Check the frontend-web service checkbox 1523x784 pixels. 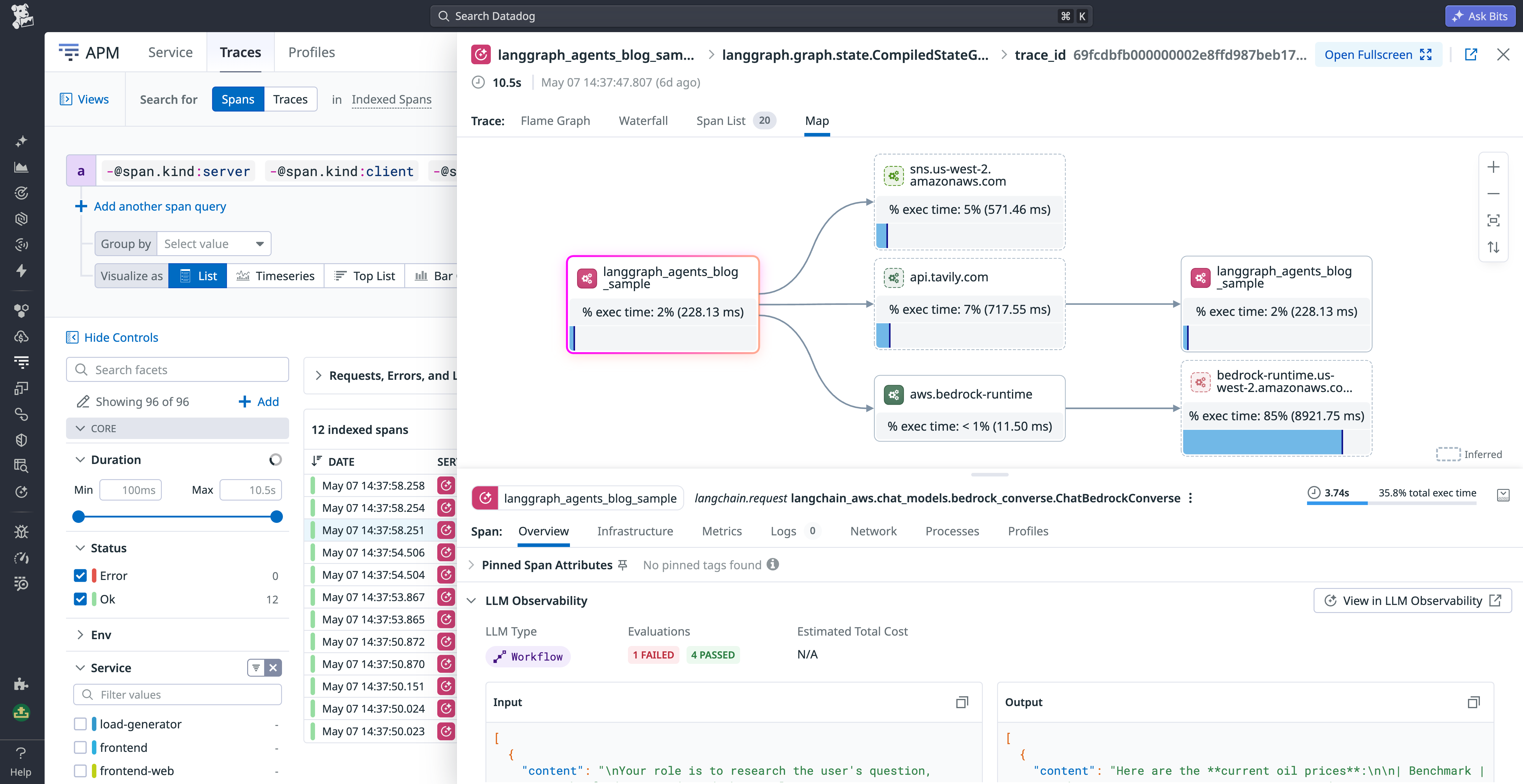coord(80,770)
